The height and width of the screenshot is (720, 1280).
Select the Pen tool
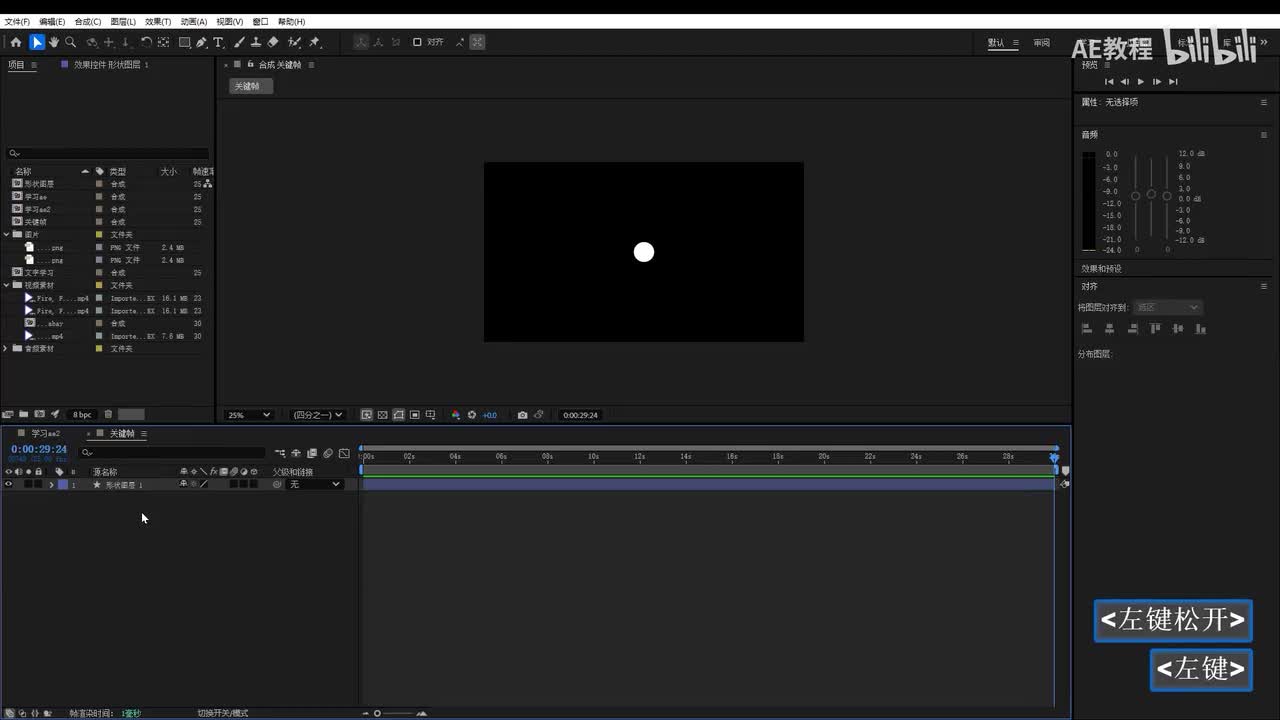click(x=202, y=42)
